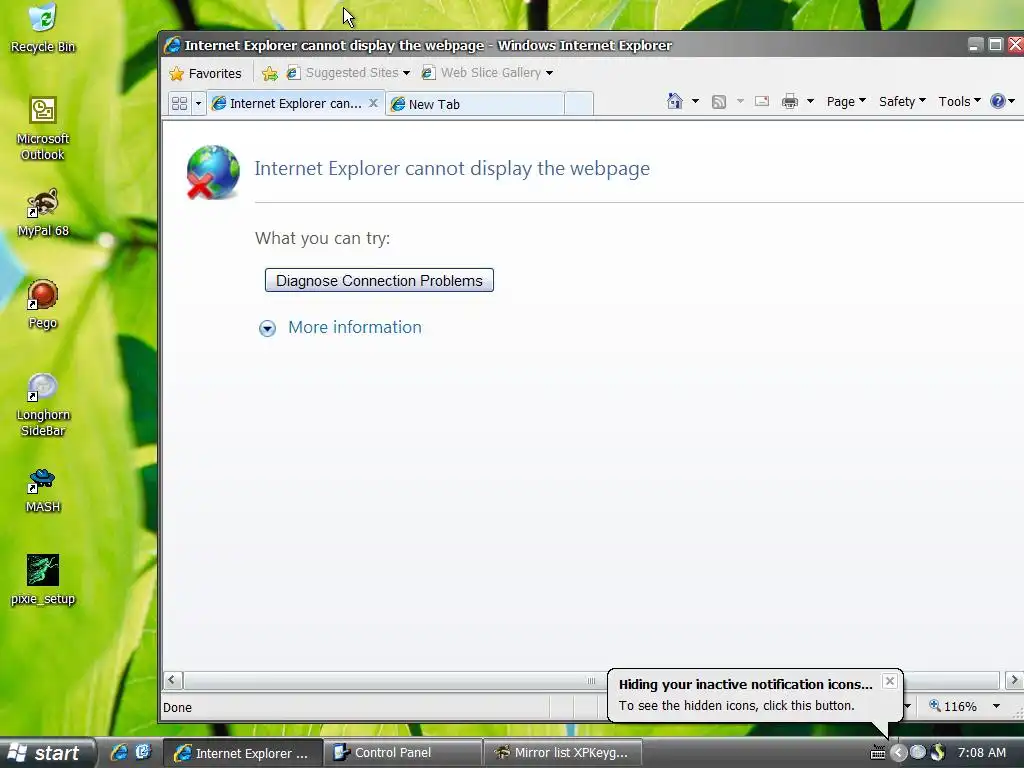Switch to Mirror list XPKeyg... taskbar button
The image size is (1024, 768).
click(563, 753)
